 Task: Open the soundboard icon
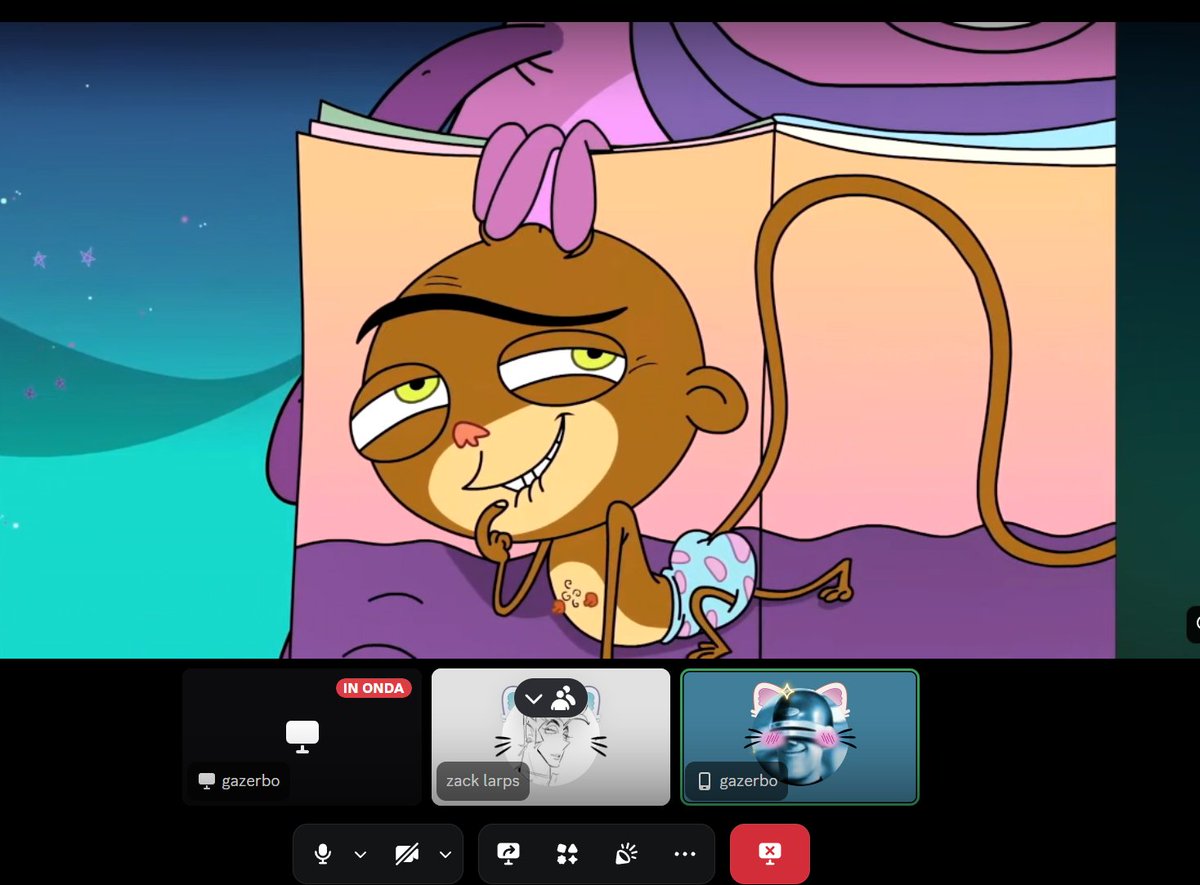click(626, 854)
